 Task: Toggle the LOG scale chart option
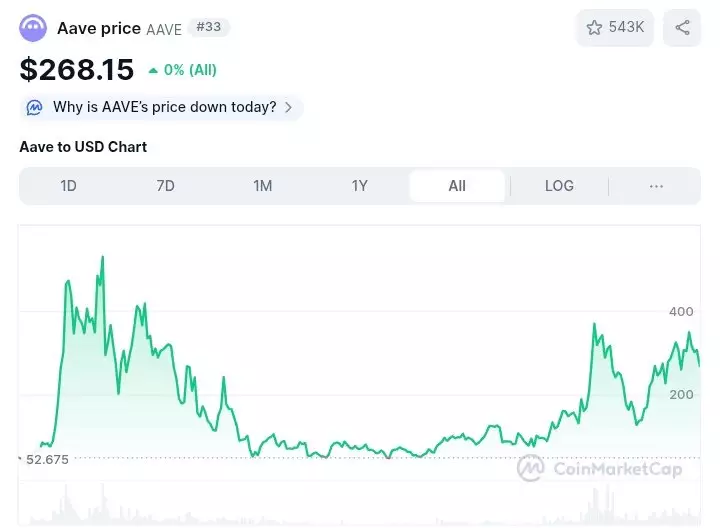click(559, 186)
